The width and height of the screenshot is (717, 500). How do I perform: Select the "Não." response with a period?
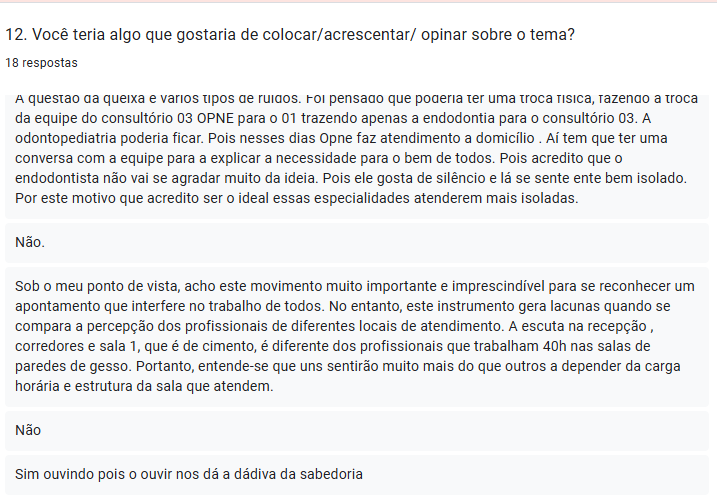tap(31, 242)
